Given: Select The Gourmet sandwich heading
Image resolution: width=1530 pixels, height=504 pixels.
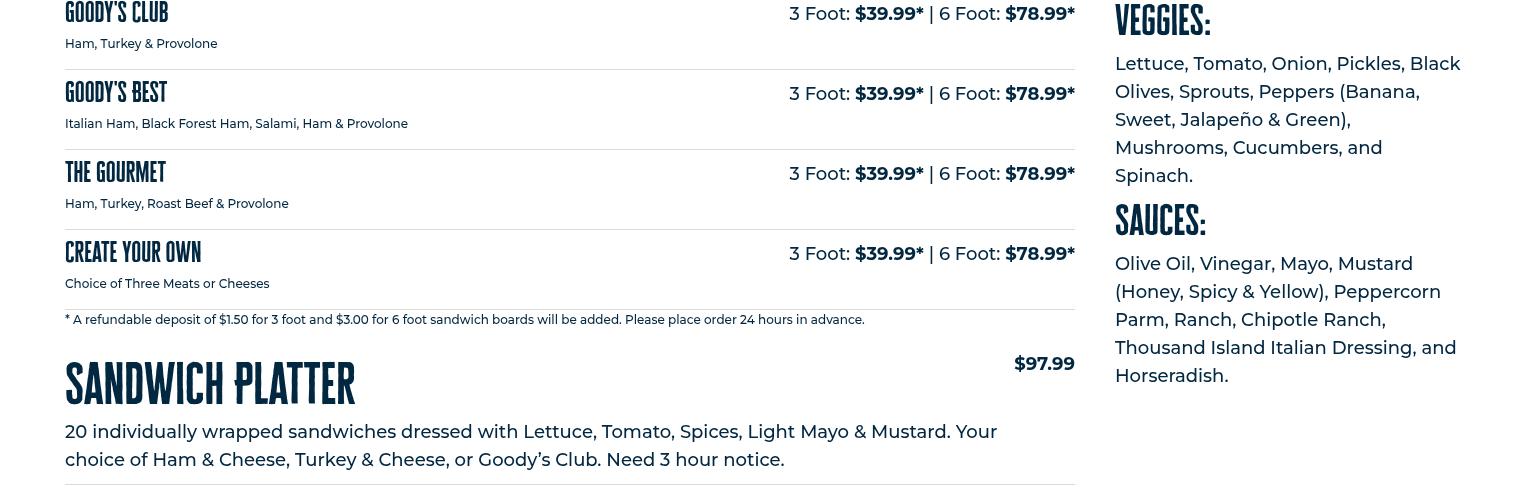Looking at the screenshot, I should [115, 173].
